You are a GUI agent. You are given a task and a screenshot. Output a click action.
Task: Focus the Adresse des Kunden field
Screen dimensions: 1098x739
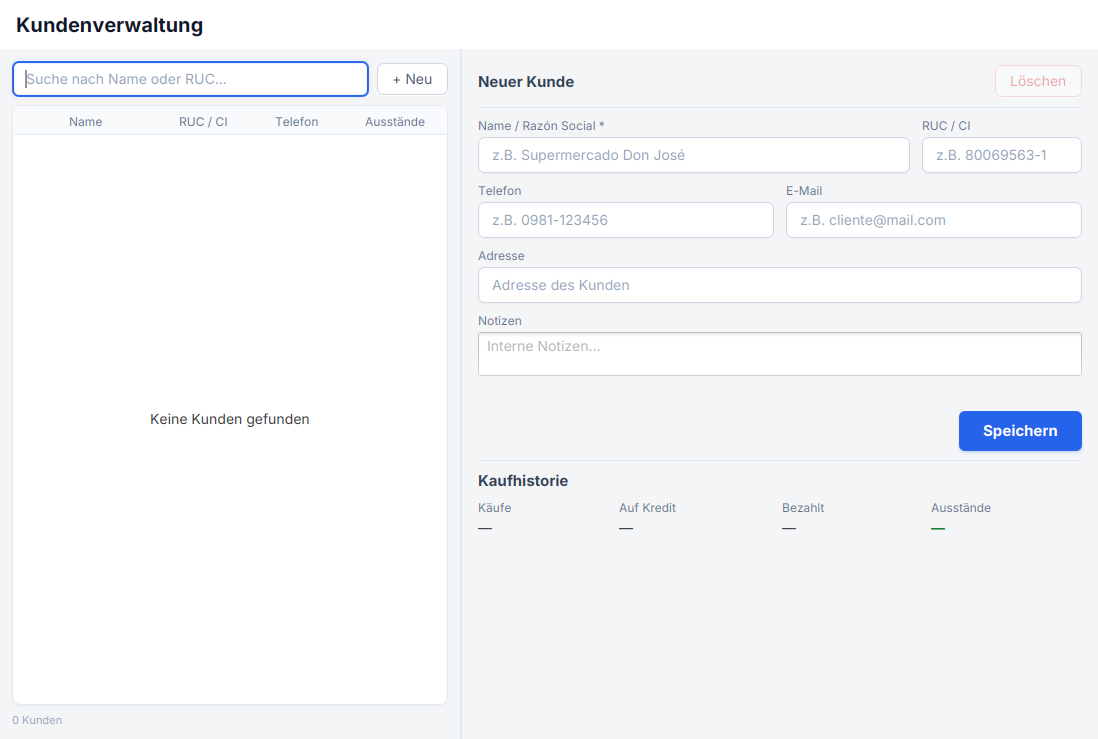[x=779, y=285]
